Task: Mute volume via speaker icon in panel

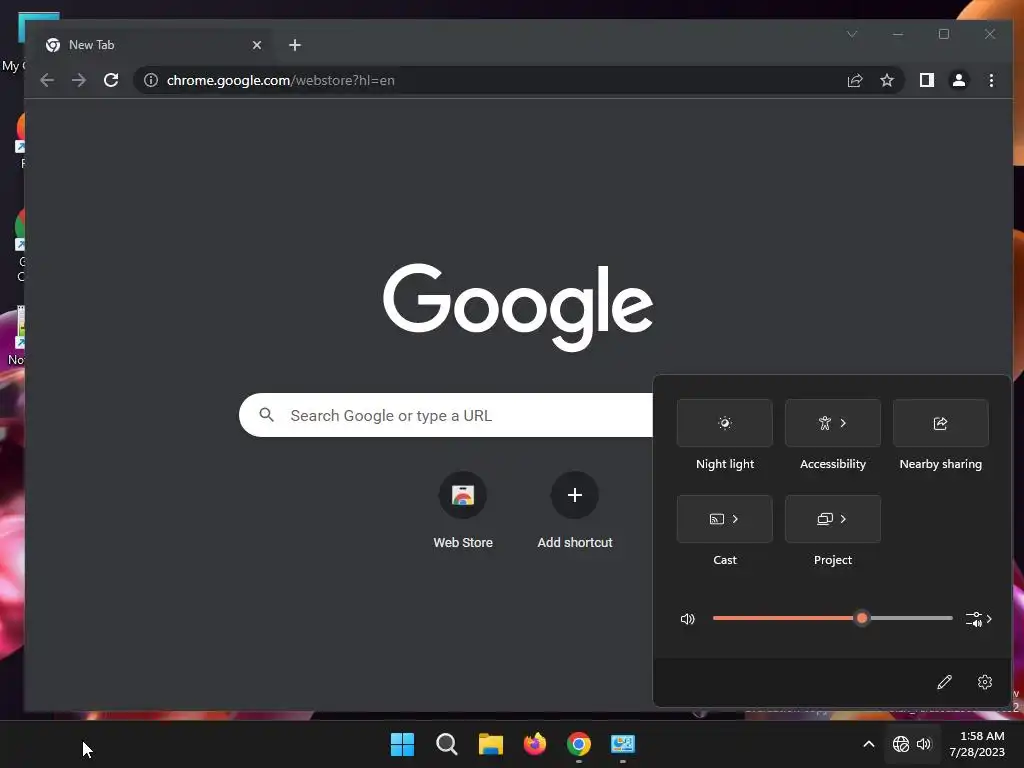Action: coord(688,619)
